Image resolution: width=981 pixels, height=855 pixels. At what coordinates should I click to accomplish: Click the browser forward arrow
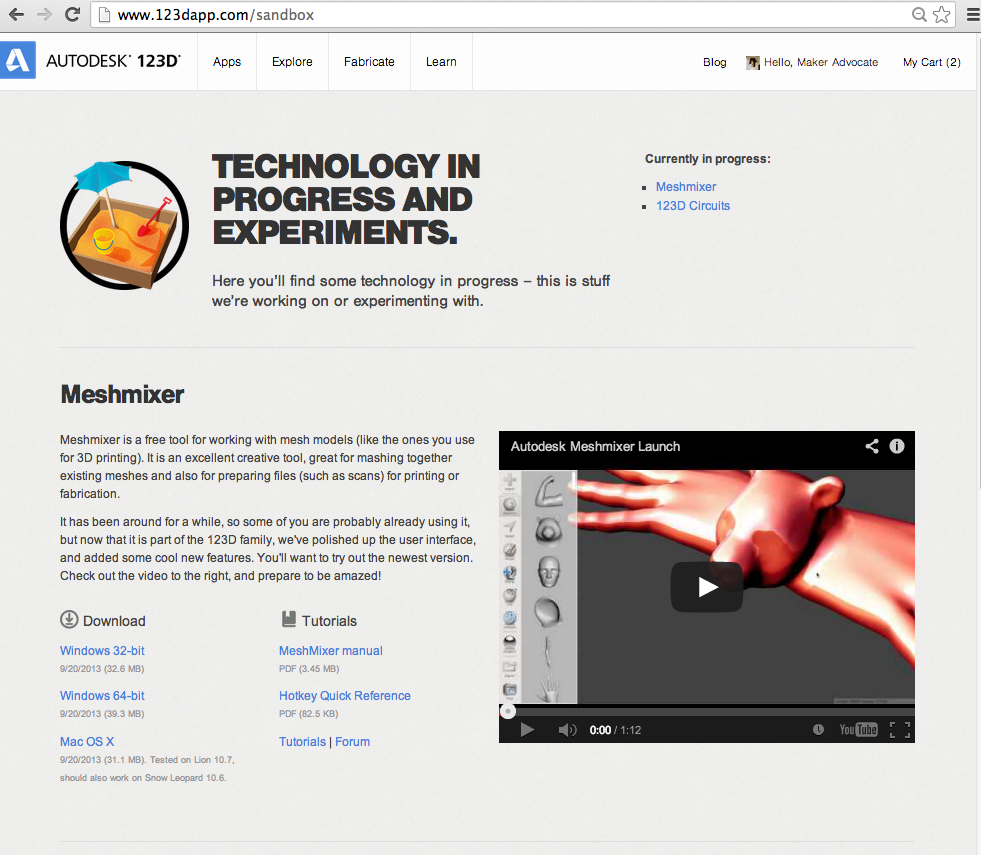44,14
